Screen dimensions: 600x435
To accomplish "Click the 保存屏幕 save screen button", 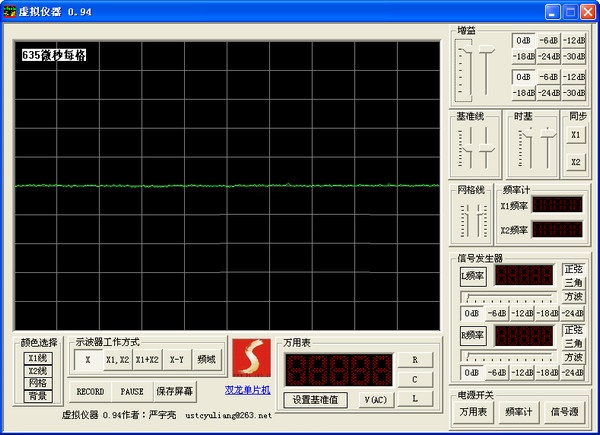I will click(x=175, y=391).
